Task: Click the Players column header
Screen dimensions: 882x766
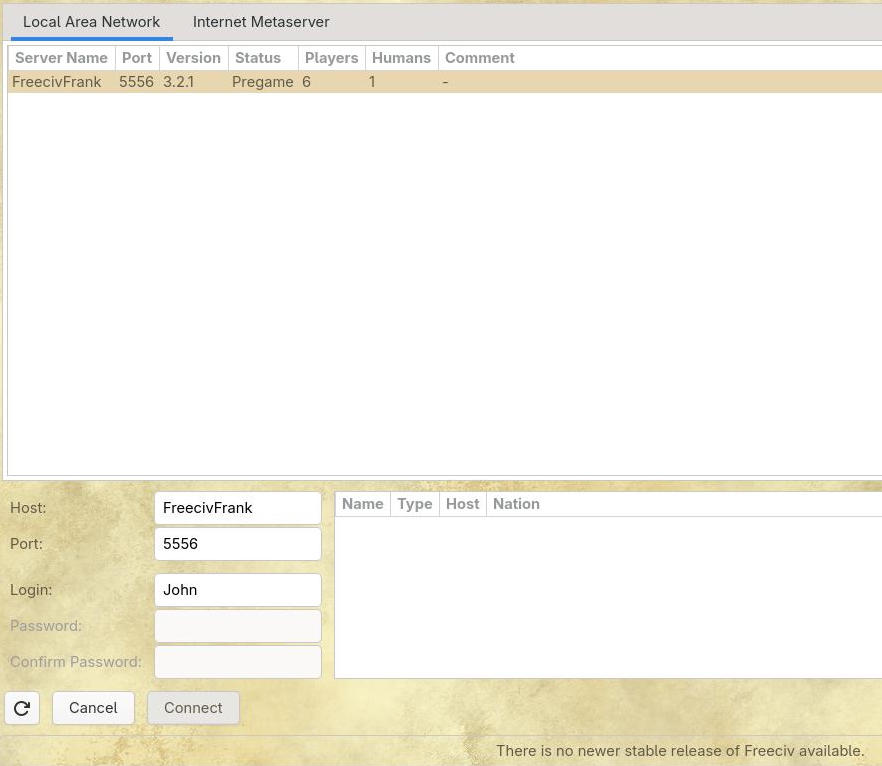Action: click(x=331, y=58)
